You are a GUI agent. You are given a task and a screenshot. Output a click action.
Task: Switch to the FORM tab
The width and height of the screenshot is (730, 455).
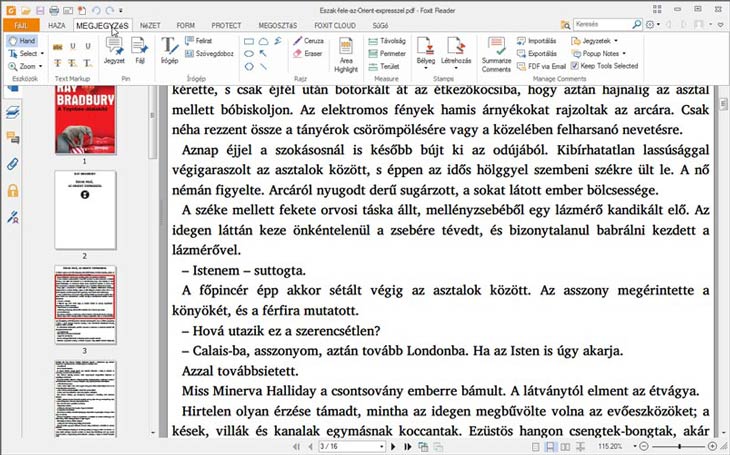[186, 26]
